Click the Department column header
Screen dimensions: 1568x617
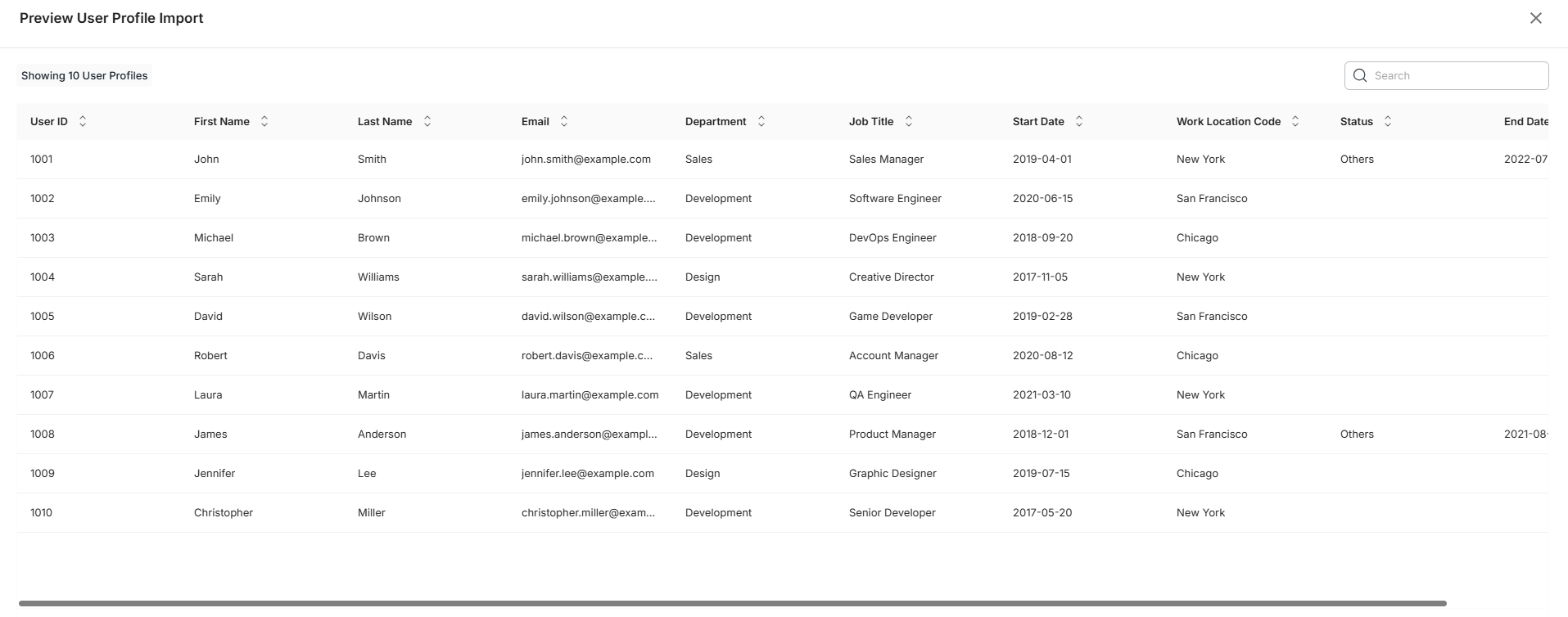tap(716, 121)
